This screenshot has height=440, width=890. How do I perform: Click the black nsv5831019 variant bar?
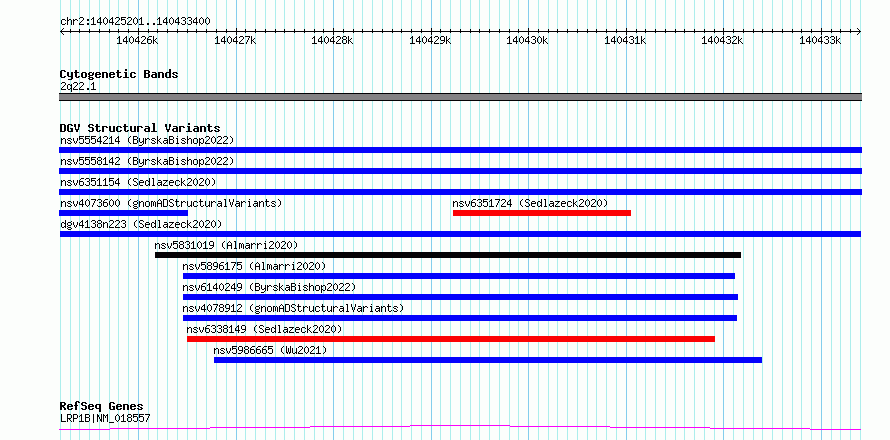coord(448,255)
